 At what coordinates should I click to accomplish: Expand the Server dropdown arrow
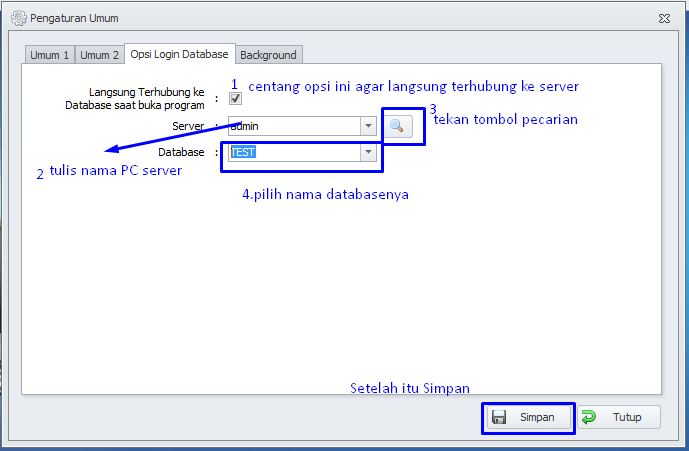coord(368,127)
